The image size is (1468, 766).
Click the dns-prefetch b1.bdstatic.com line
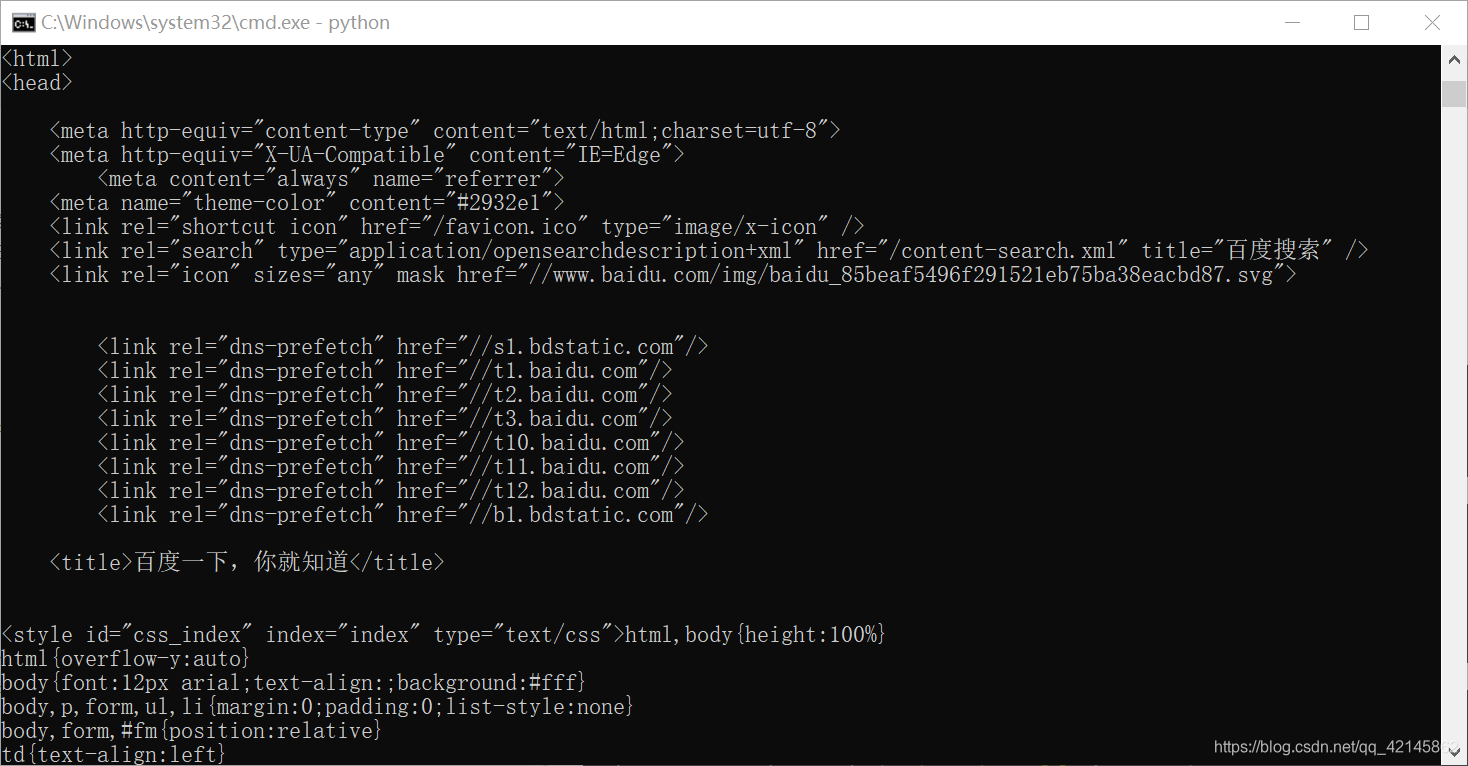[x=403, y=515]
